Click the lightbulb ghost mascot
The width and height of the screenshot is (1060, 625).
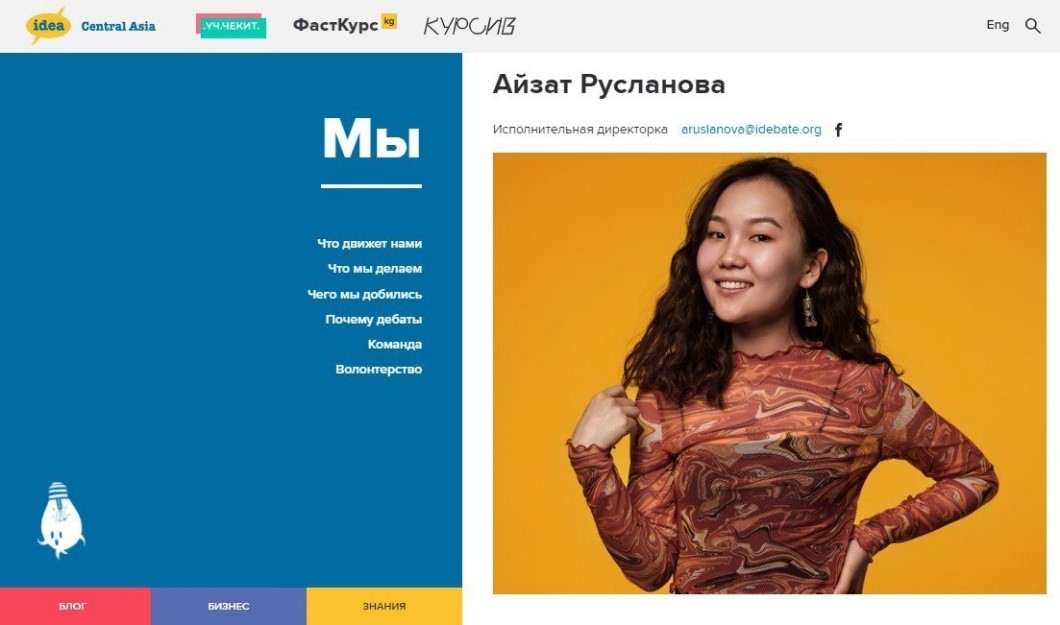(x=61, y=520)
